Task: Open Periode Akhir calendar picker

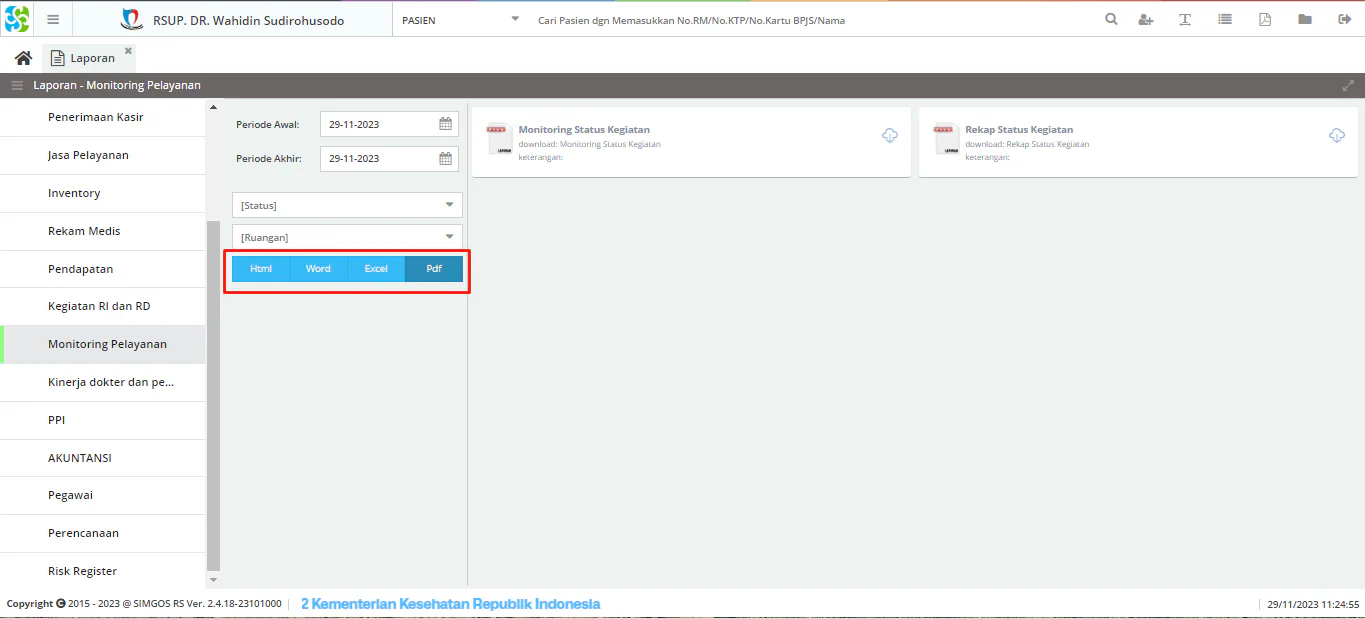Action: click(x=446, y=158)
